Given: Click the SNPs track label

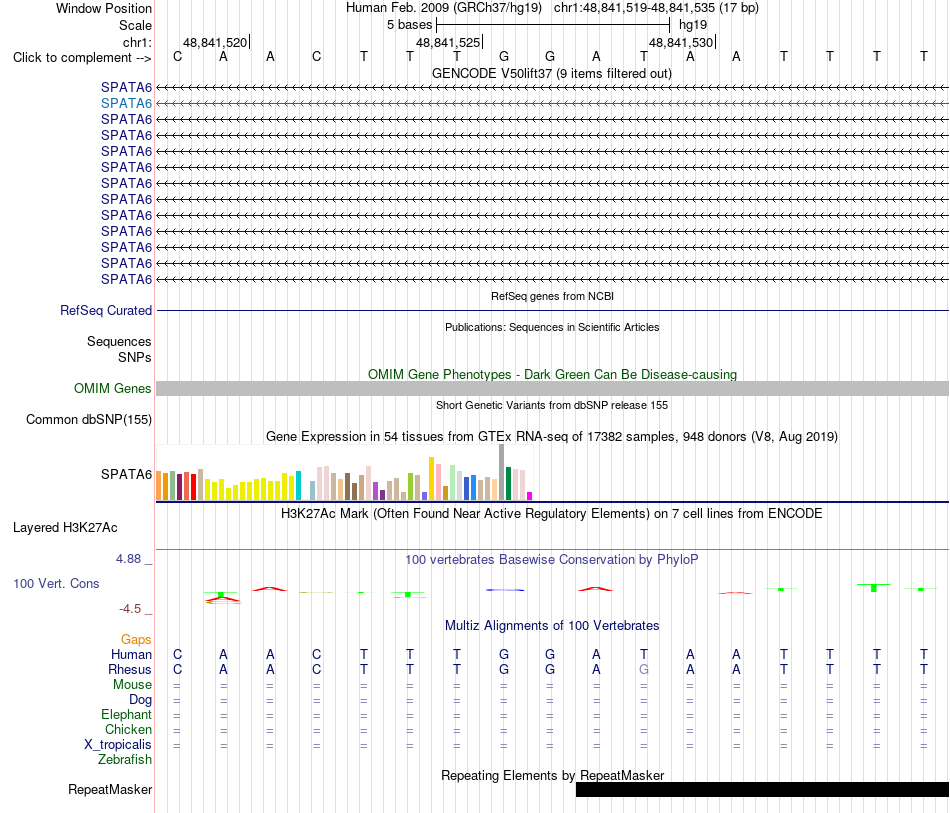Looking at the screenshot, I should point(135,357).
